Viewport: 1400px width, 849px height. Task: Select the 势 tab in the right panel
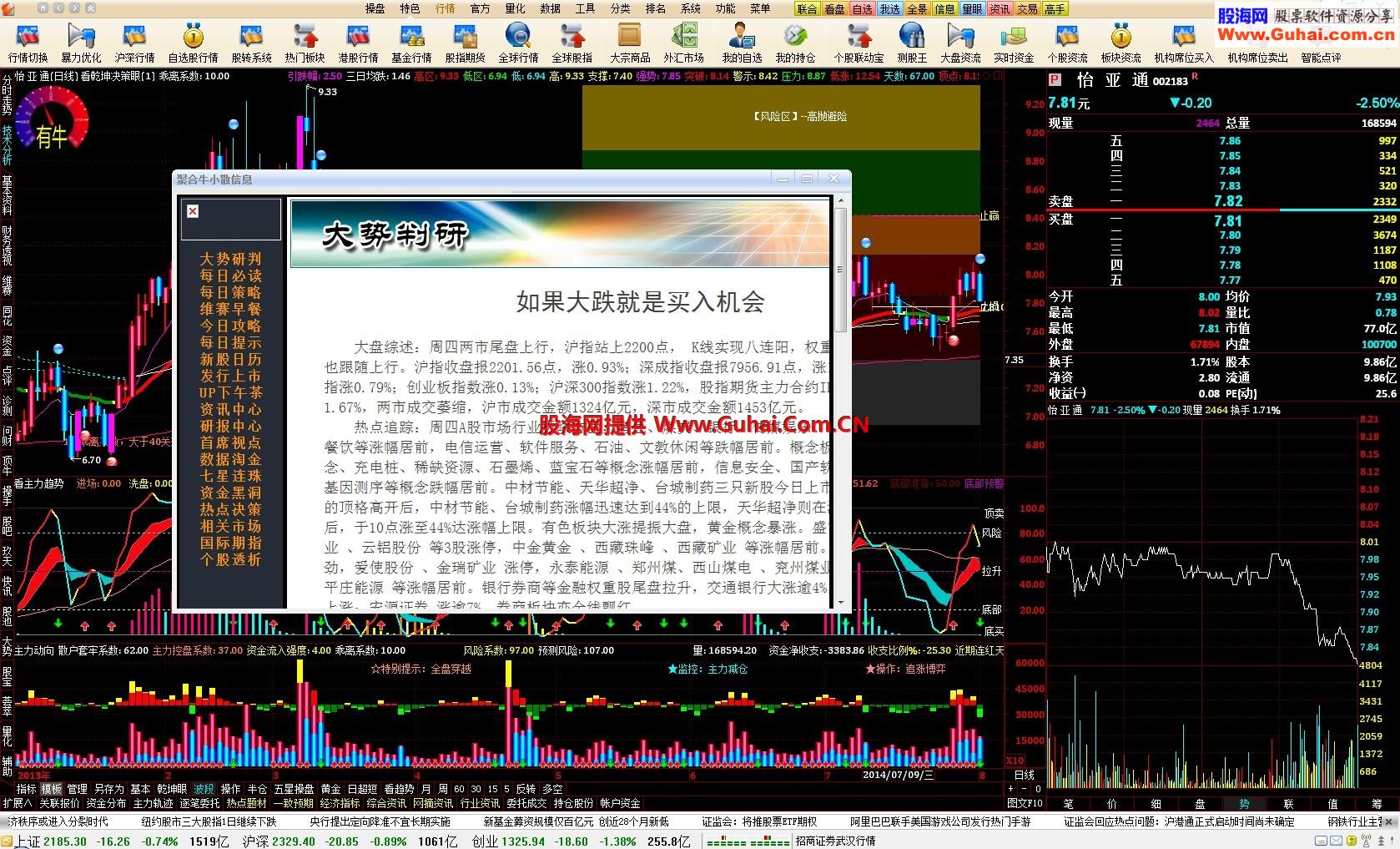coord(1244,803)
